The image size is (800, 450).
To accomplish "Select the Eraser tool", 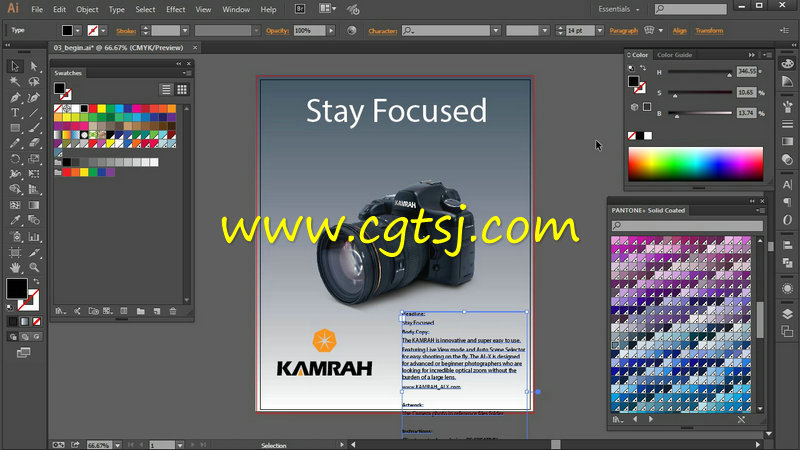I will click(34, 143).
